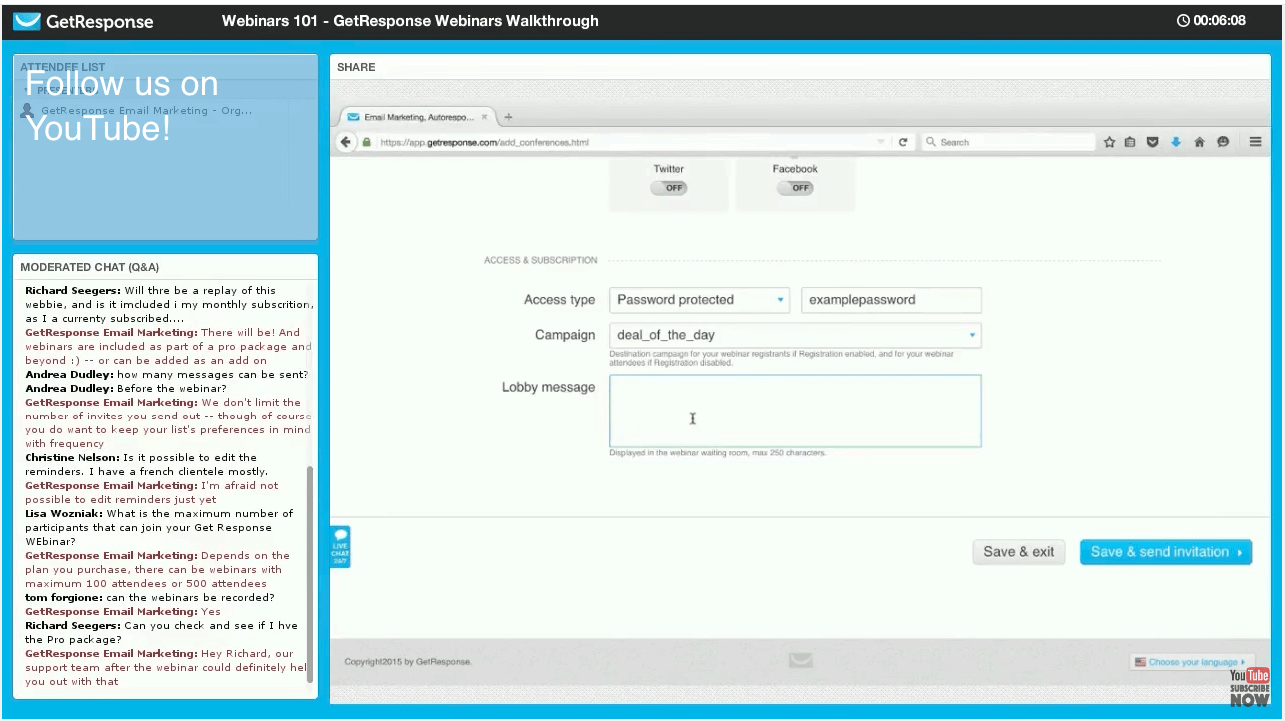Click the green padlock security icon
The image size is (1285, 721).
point(368,142)
